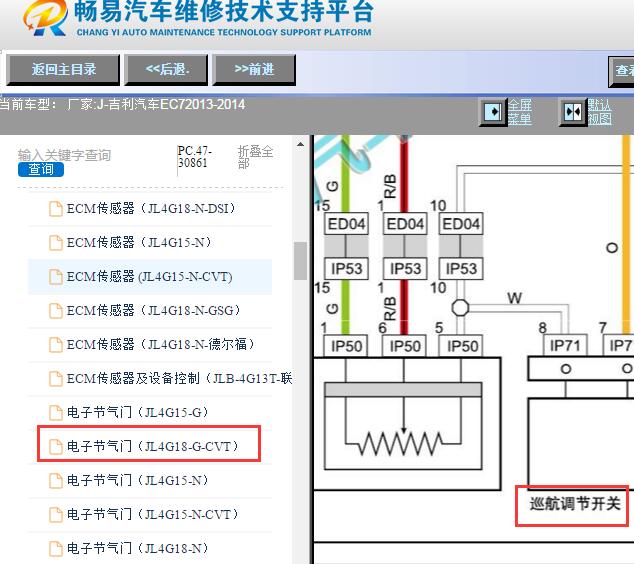Open ECM传感器及设备控制（JLB-4G13T entry
The height and width of the screenshot is (564, 634).
tap(179, 378)
